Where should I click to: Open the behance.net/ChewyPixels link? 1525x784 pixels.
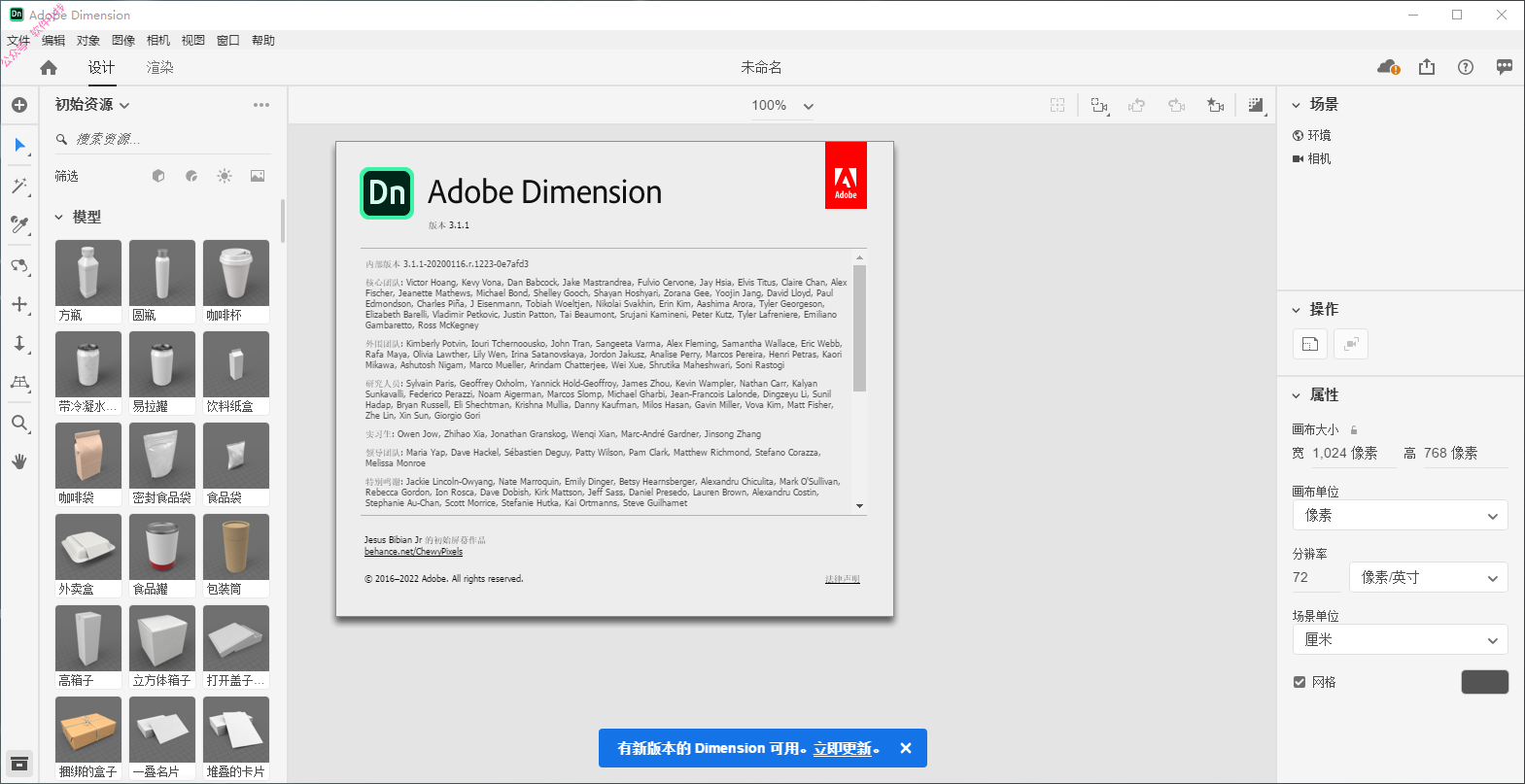coord(413,552)
